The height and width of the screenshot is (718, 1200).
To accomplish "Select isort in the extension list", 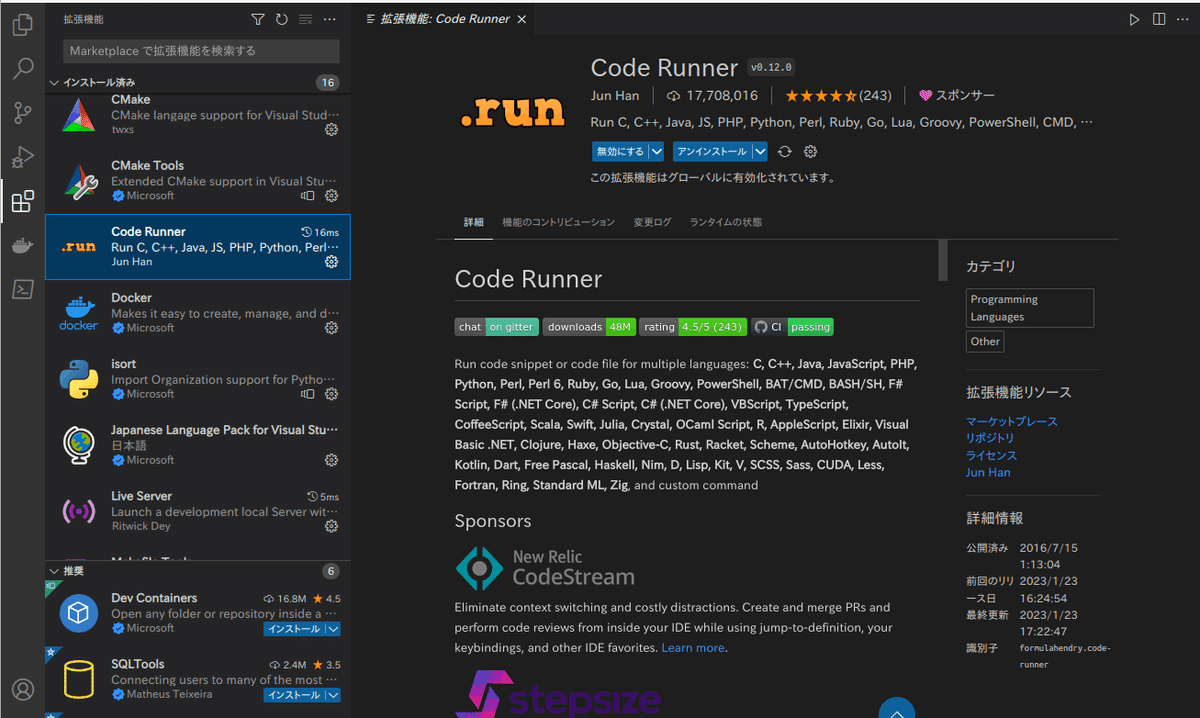I will (x=198, y=379).
